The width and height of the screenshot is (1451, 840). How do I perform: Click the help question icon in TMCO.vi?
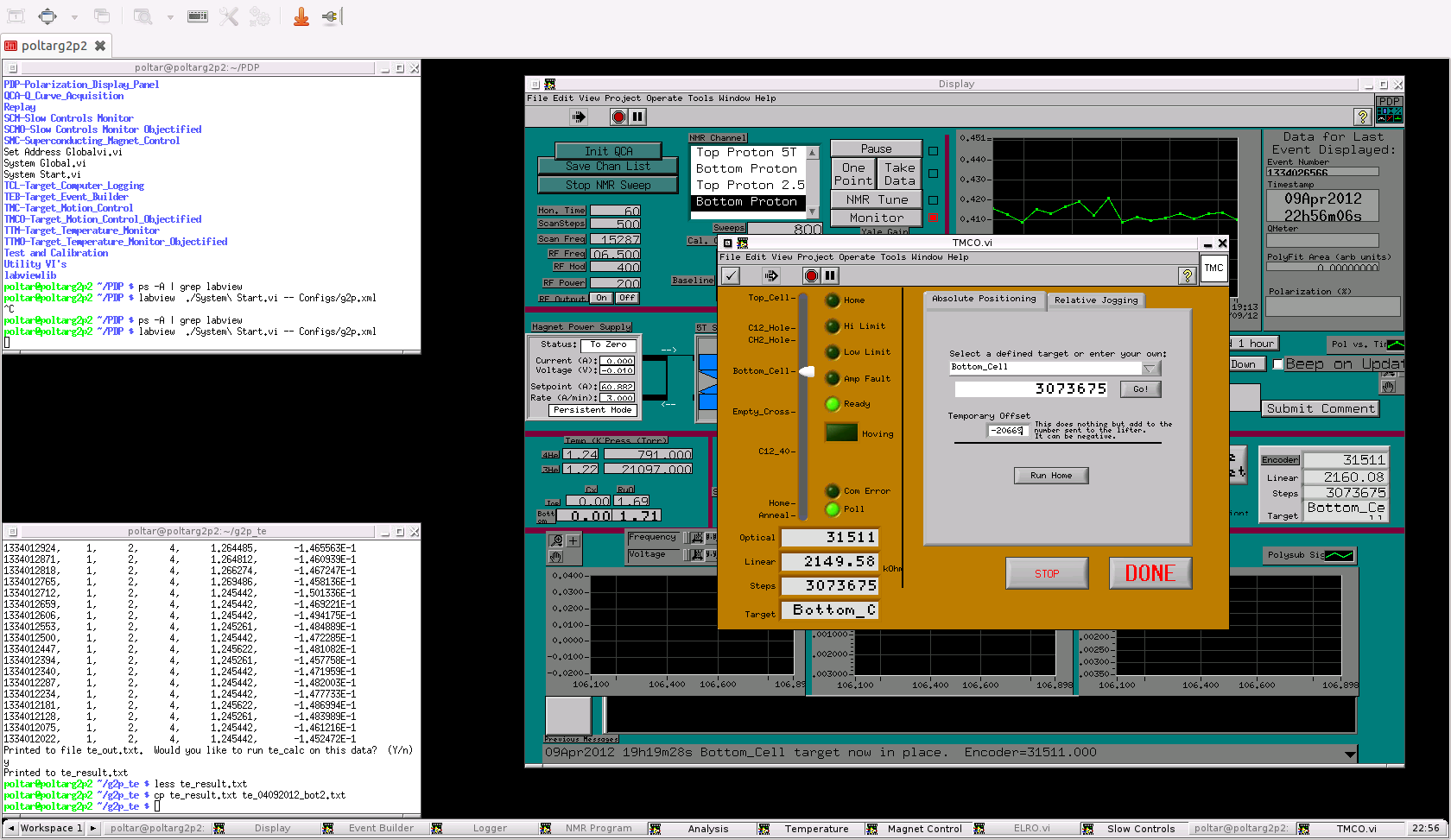coord(1188,275)
